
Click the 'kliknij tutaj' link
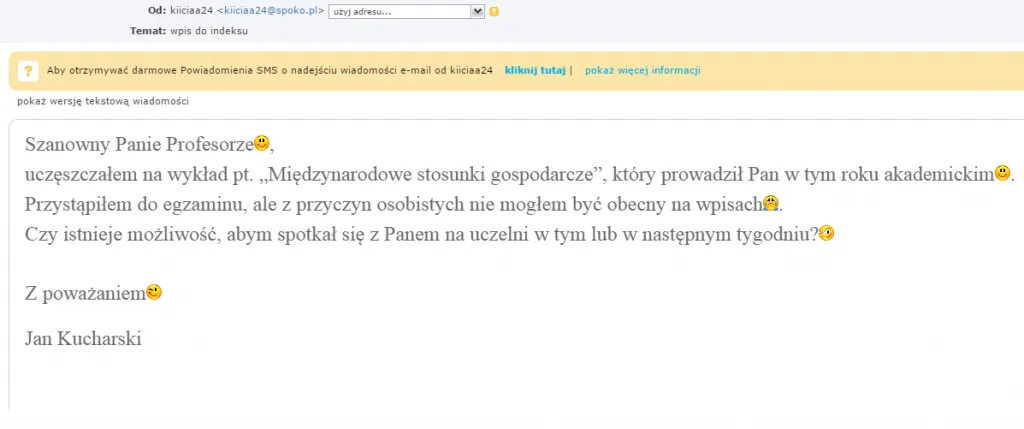coord(535,71)
